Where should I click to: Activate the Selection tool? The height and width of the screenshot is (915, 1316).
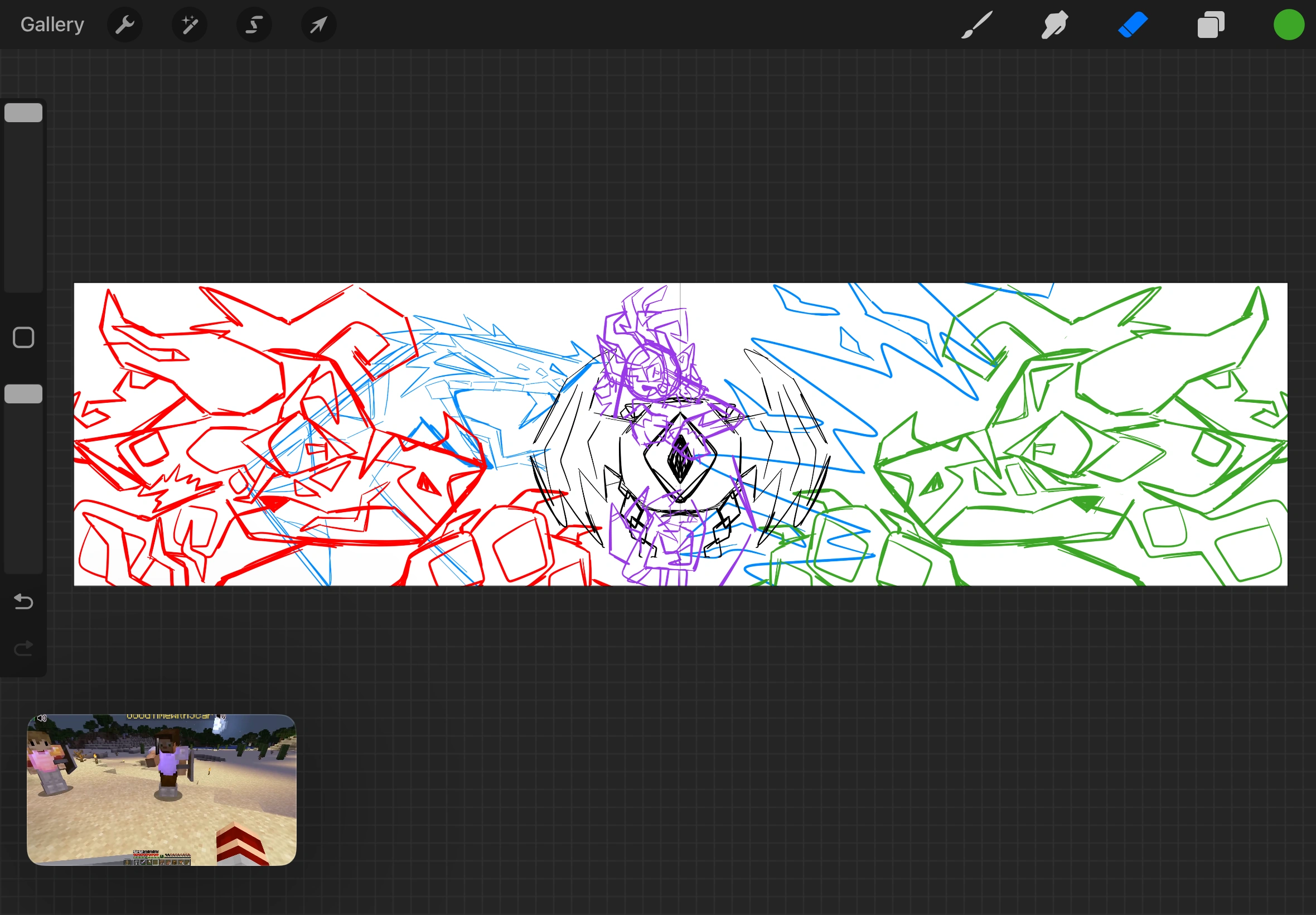tap(254, 25)
